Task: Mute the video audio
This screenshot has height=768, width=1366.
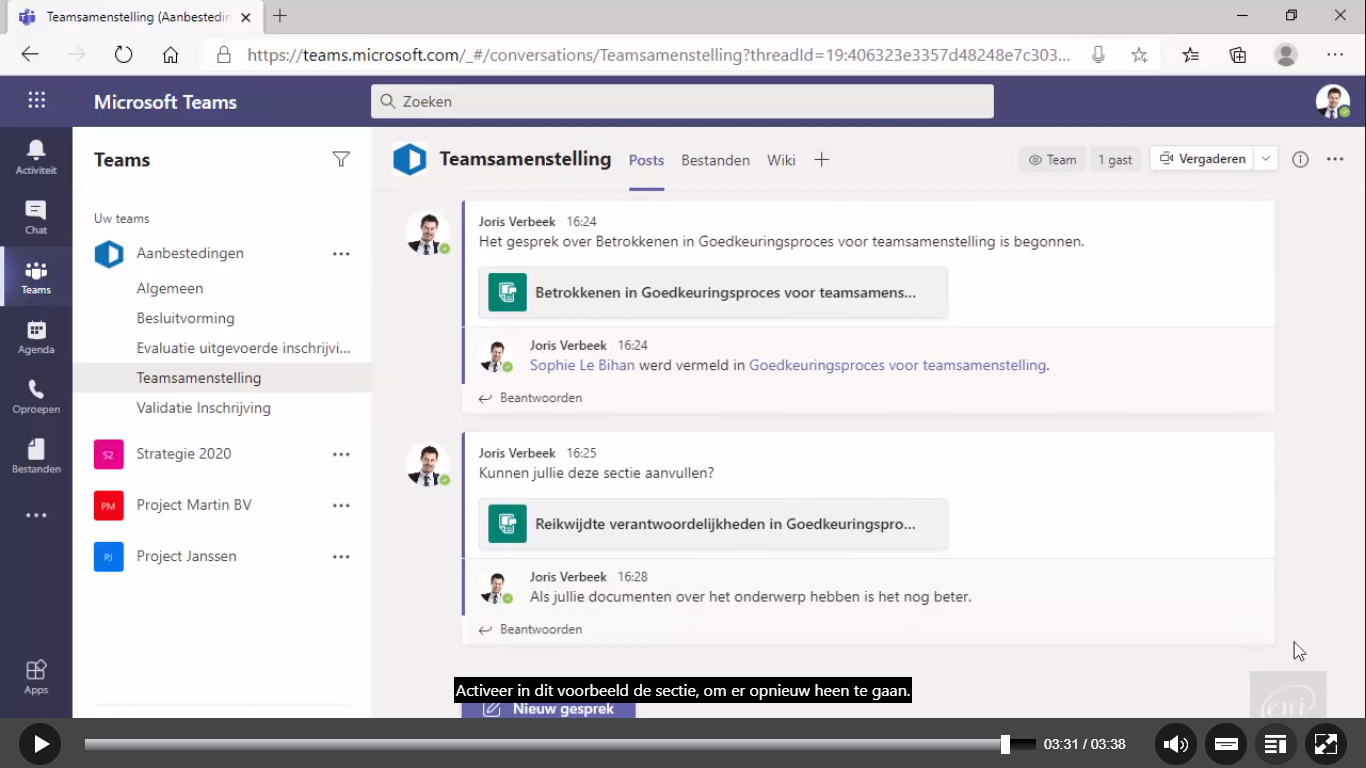Action: tap(1176, 744)
